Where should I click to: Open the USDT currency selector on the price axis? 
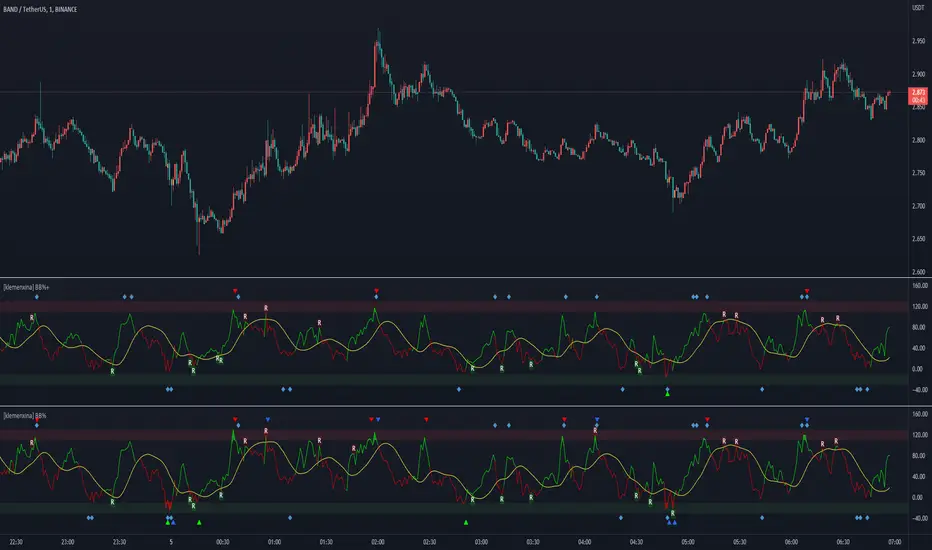tap(916, 9)
